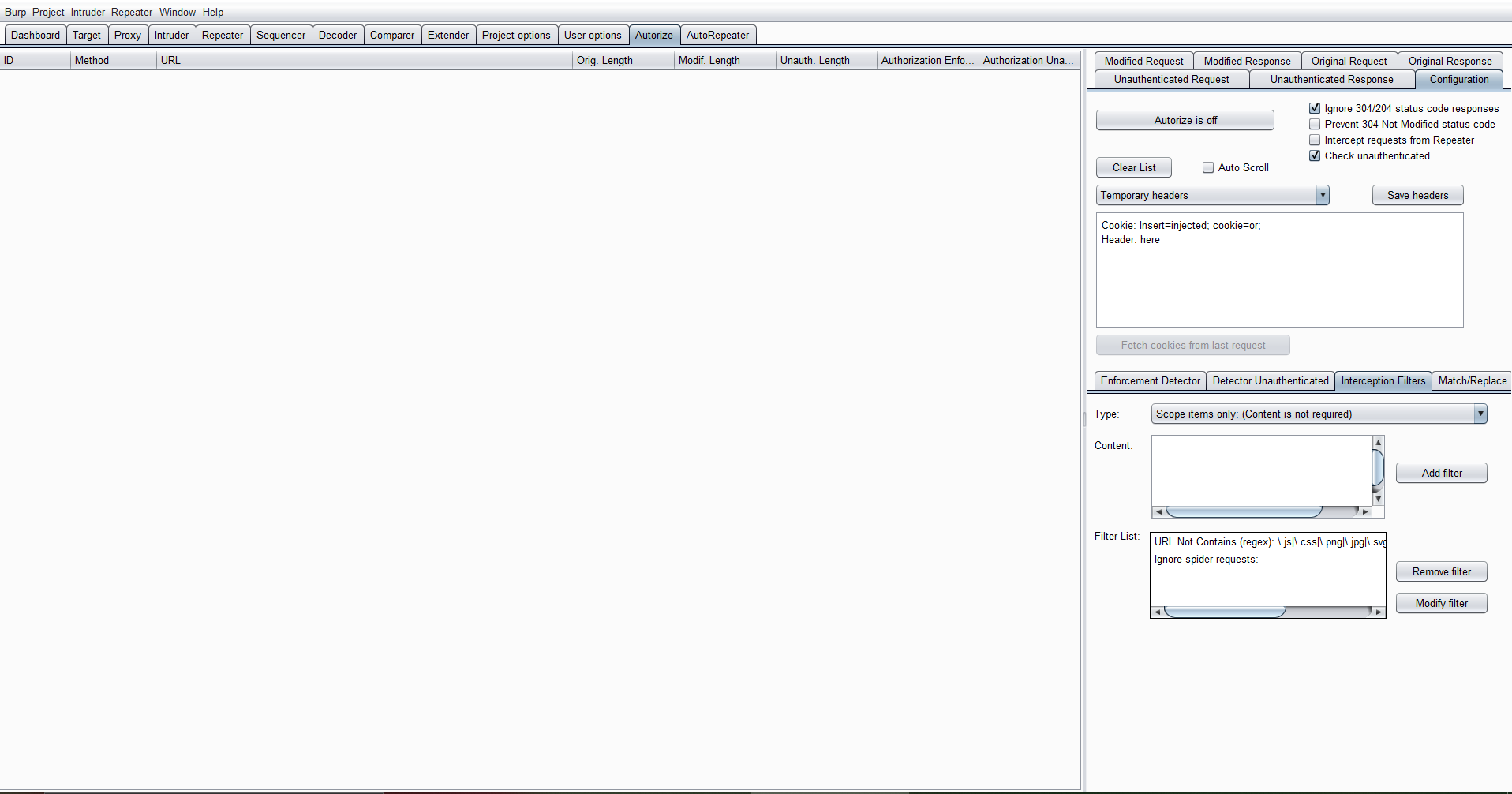The image size is (1512, 794).
Task: Open the Project menu
Action: click(48, 12)
